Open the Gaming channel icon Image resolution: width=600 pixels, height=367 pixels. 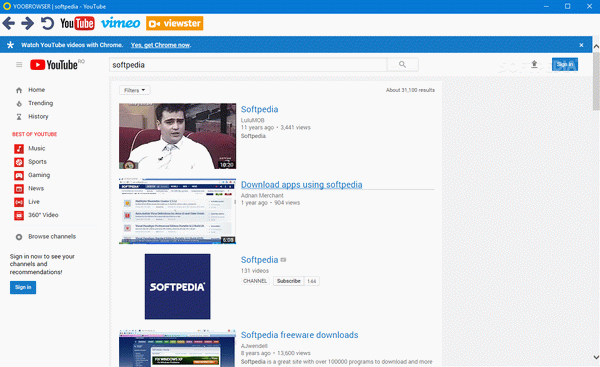tap(19, 175)
